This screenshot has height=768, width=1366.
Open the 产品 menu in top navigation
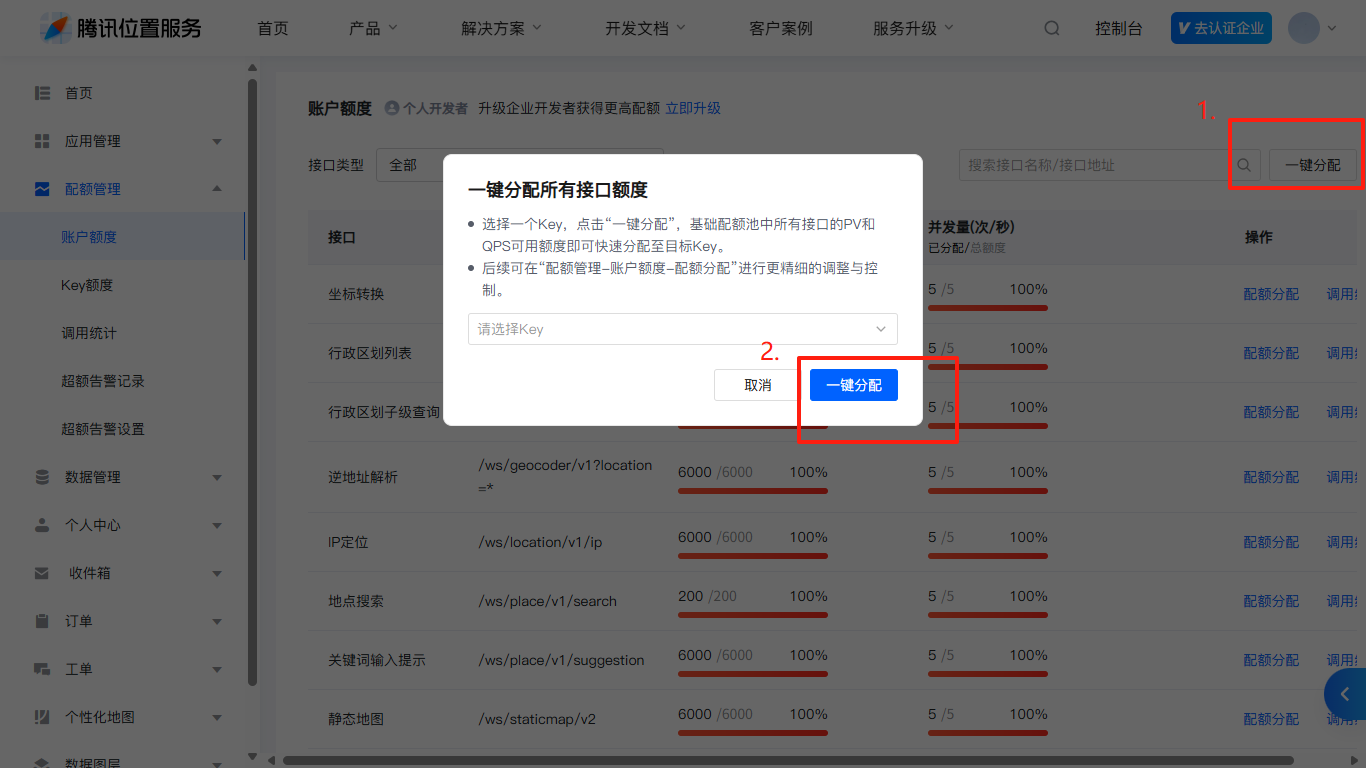tap(373, 28)
